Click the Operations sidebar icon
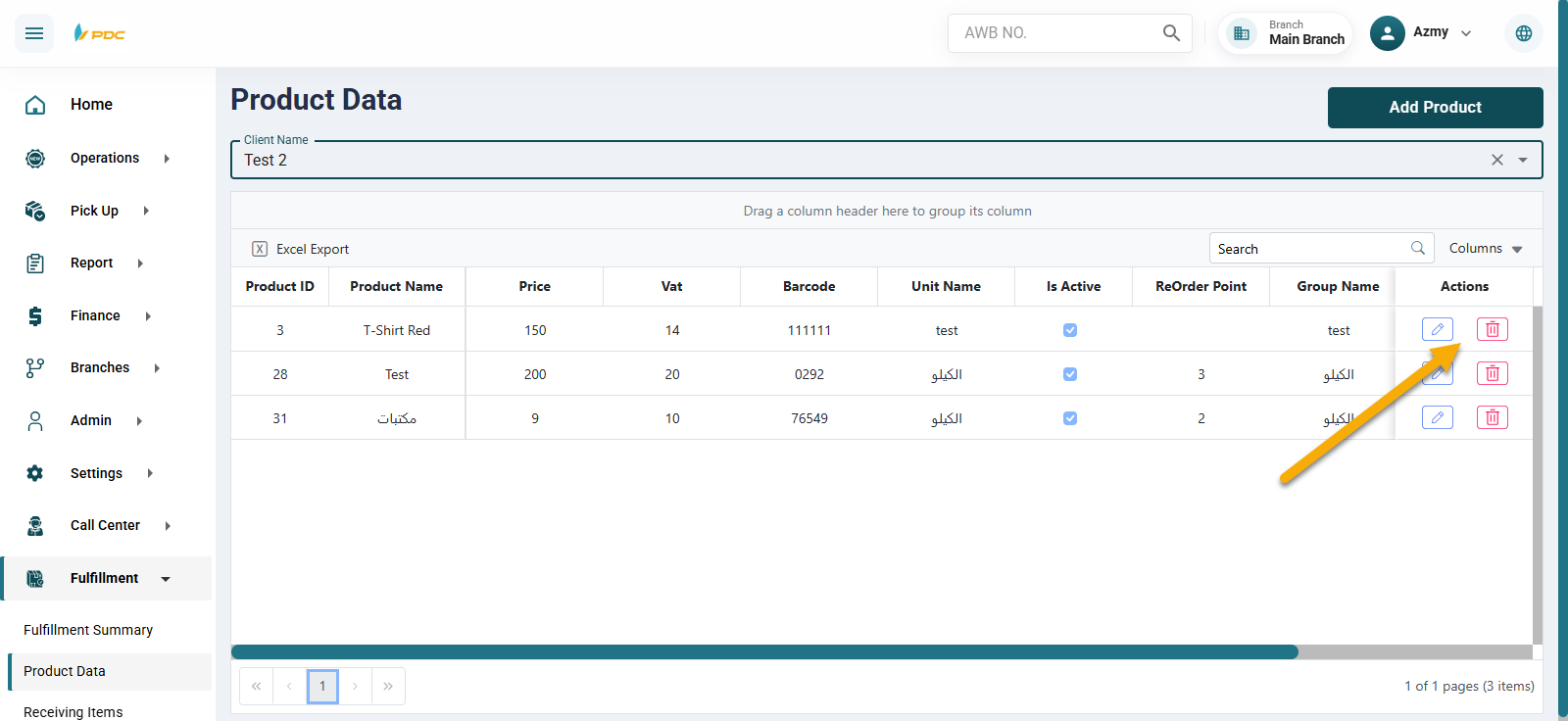The image size is (1568, 721). click(x=35, y=158)
